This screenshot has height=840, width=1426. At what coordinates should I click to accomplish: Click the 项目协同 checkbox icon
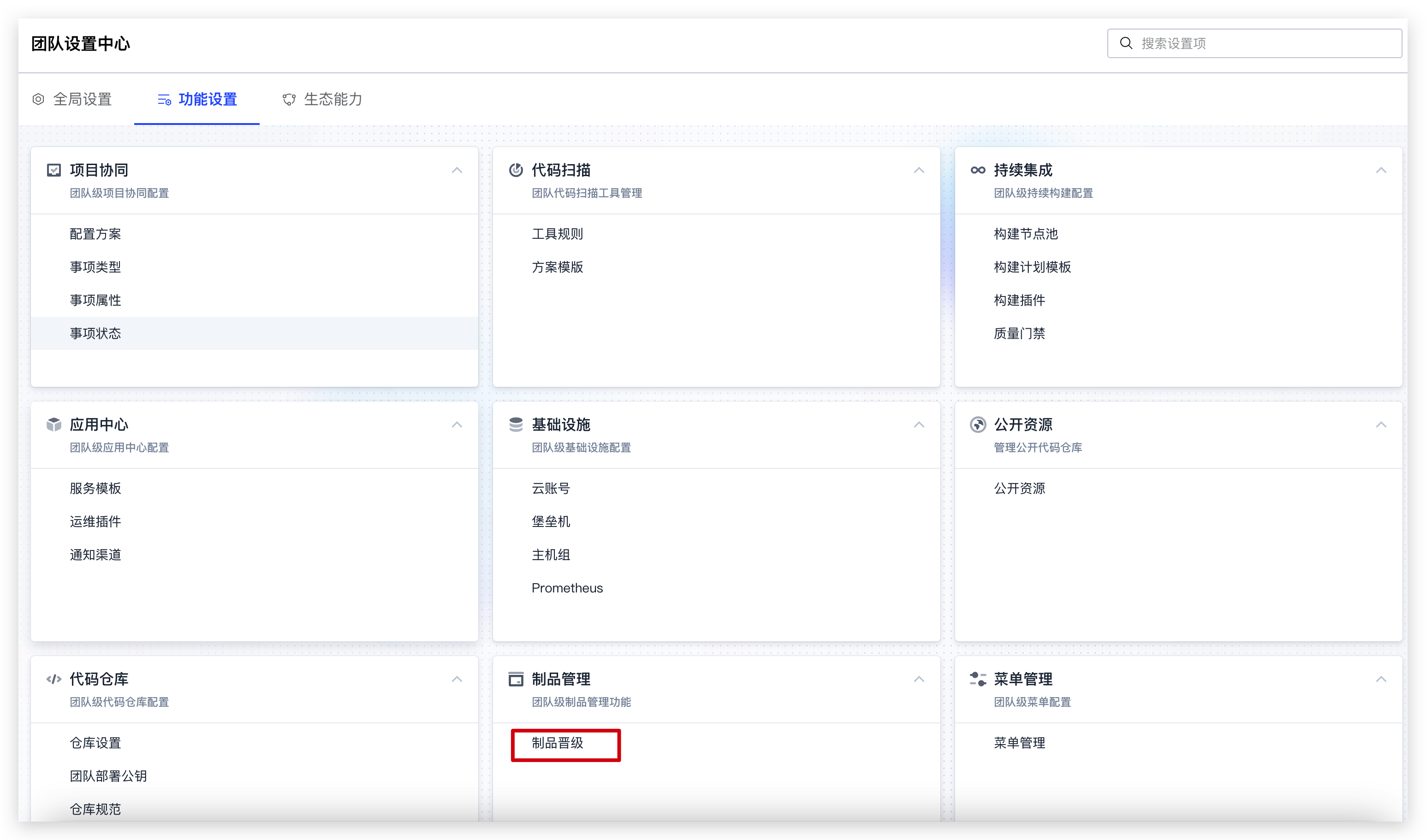pyautogui.click(x=54, y=170)
